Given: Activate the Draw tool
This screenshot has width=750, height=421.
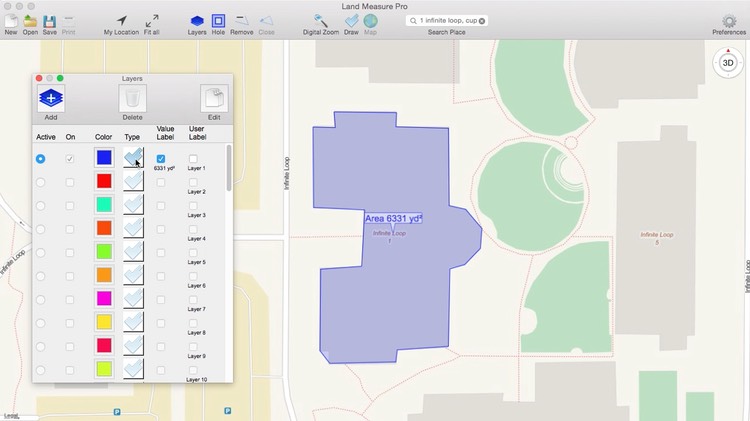Looking at the screenshot, I should point(351,20).
